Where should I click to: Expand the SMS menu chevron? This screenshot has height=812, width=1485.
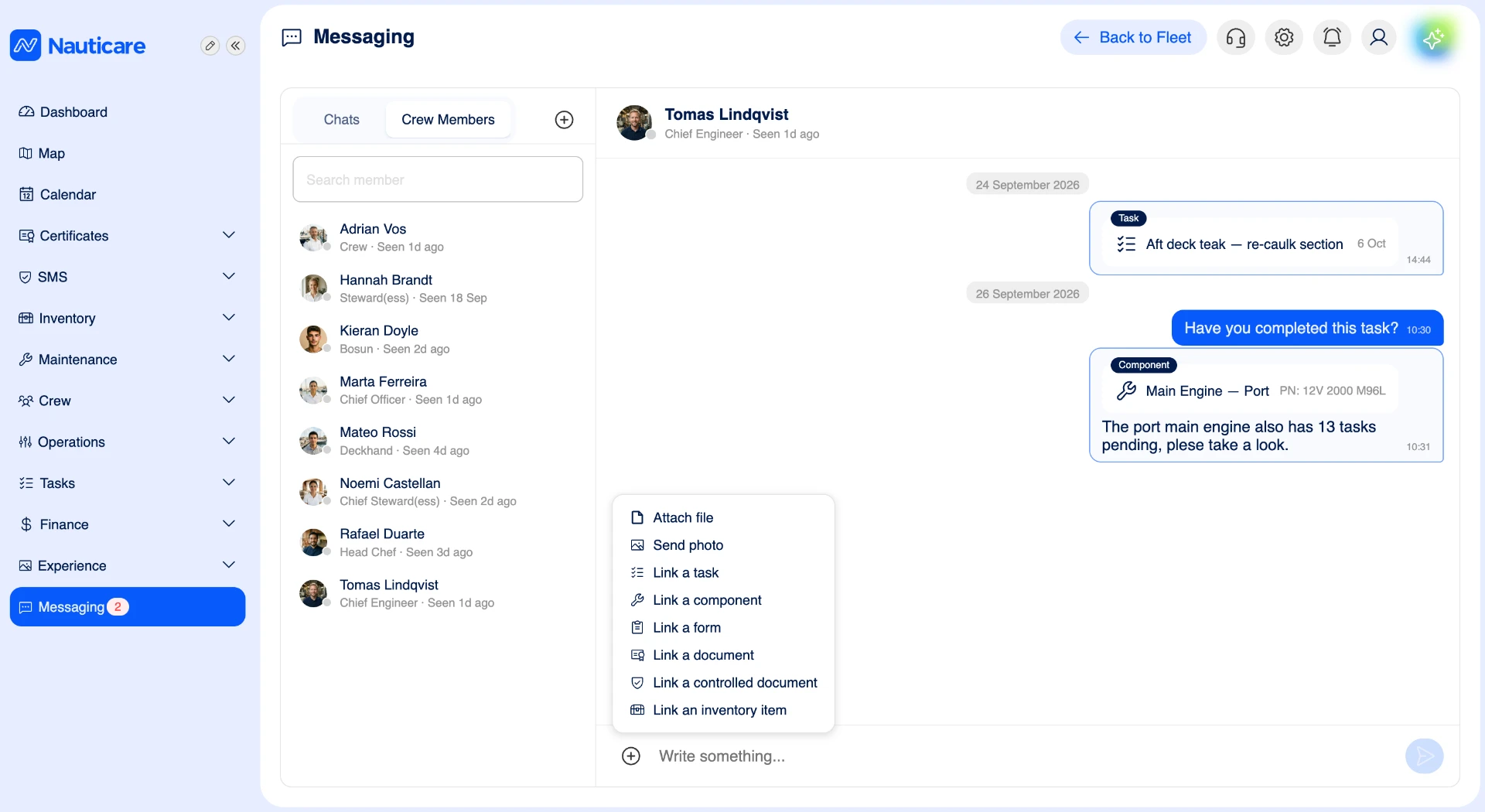229,277
